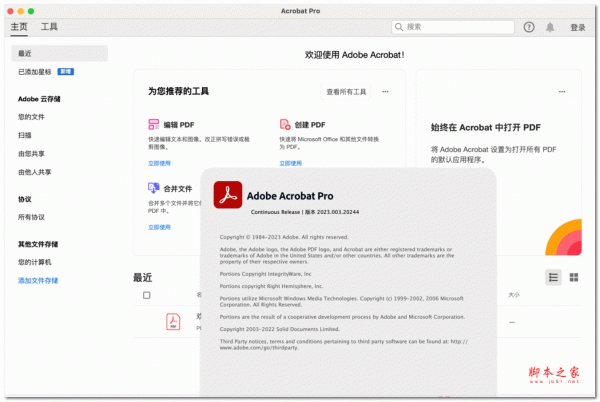Image resolution: width=600 pixels, height=402 pixels.
Task: Click the 编辑 PDF tool icon
Action: tap(153, 124)
